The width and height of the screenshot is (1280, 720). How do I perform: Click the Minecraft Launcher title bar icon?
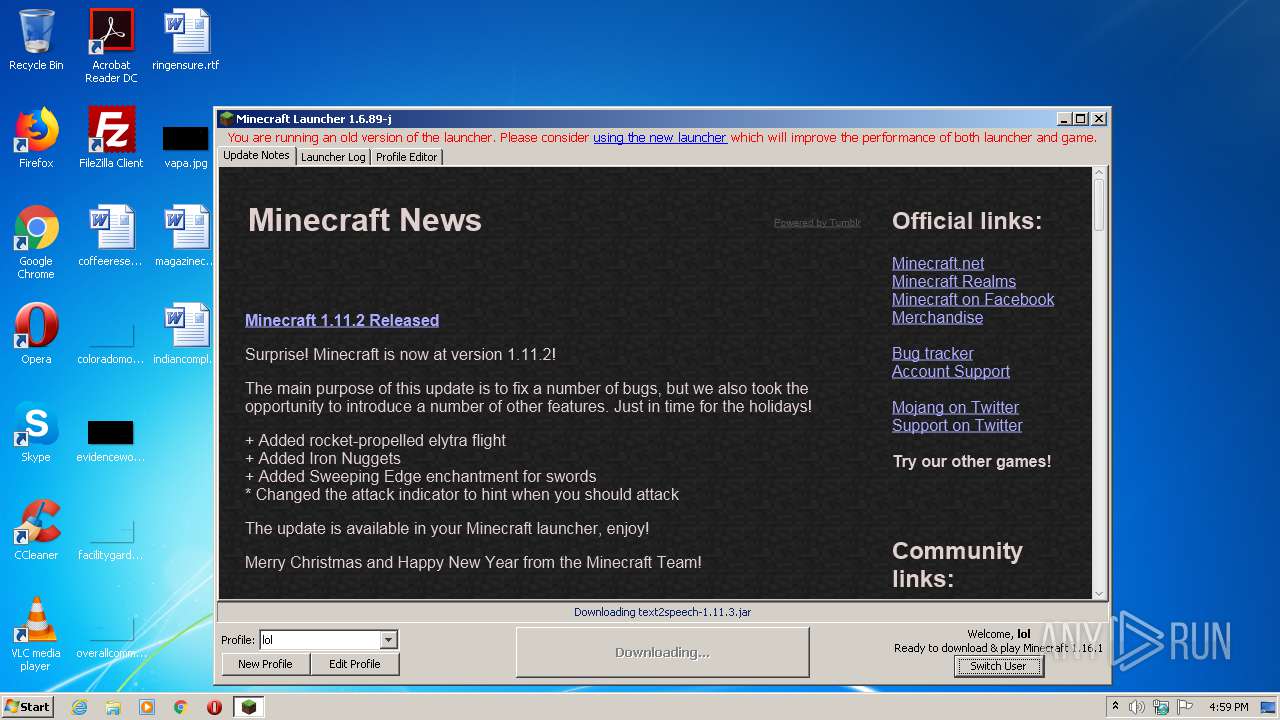pyautogui.click(x=226, y=119)
